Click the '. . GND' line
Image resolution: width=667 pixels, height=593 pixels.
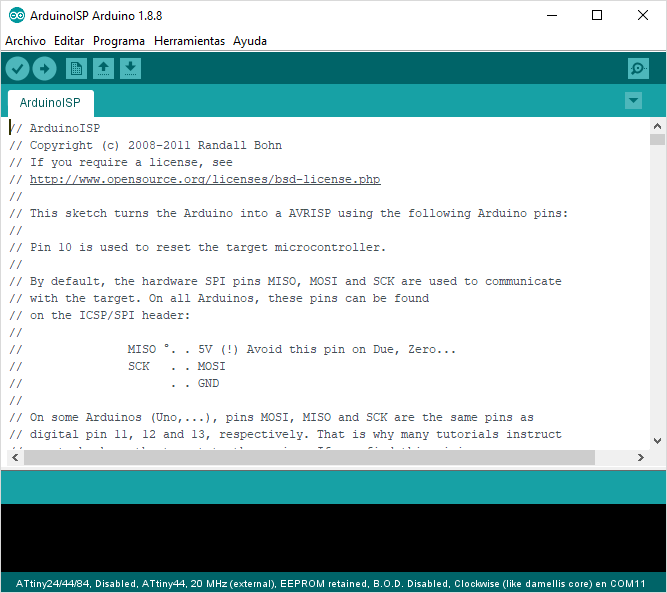point(114,383)
